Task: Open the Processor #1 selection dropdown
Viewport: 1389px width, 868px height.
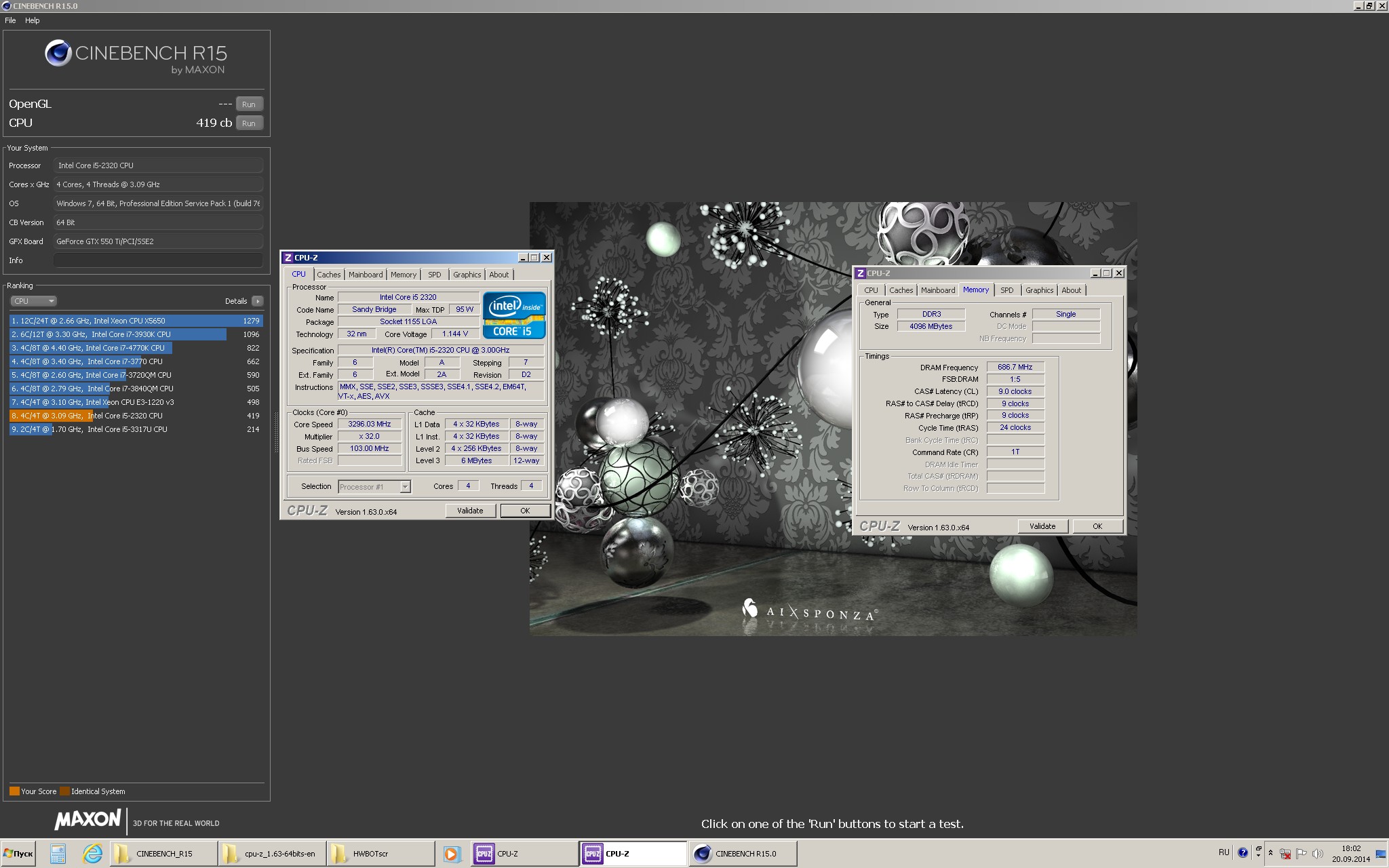Action: (374, 486)
